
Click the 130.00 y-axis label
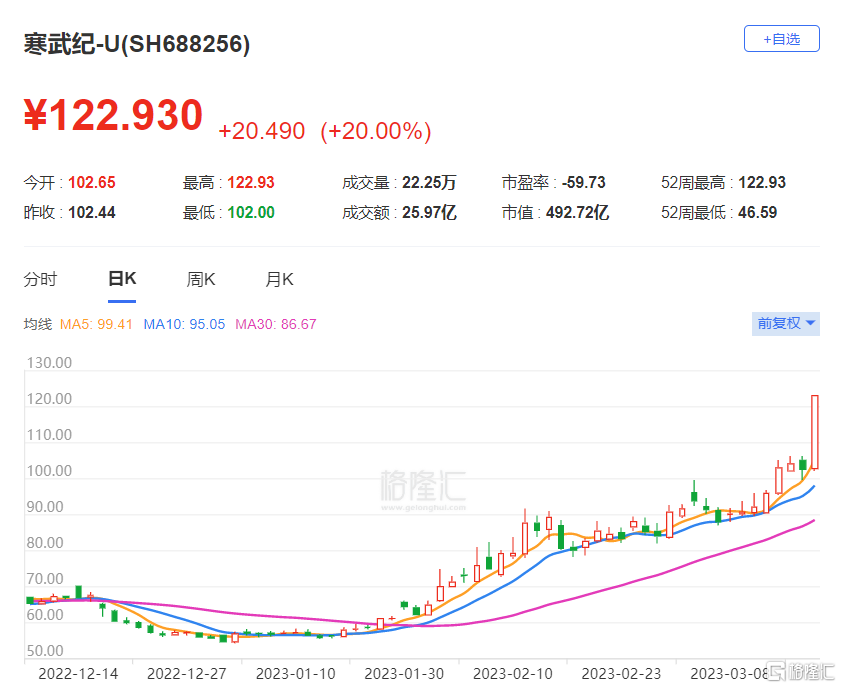pos(49,363)
